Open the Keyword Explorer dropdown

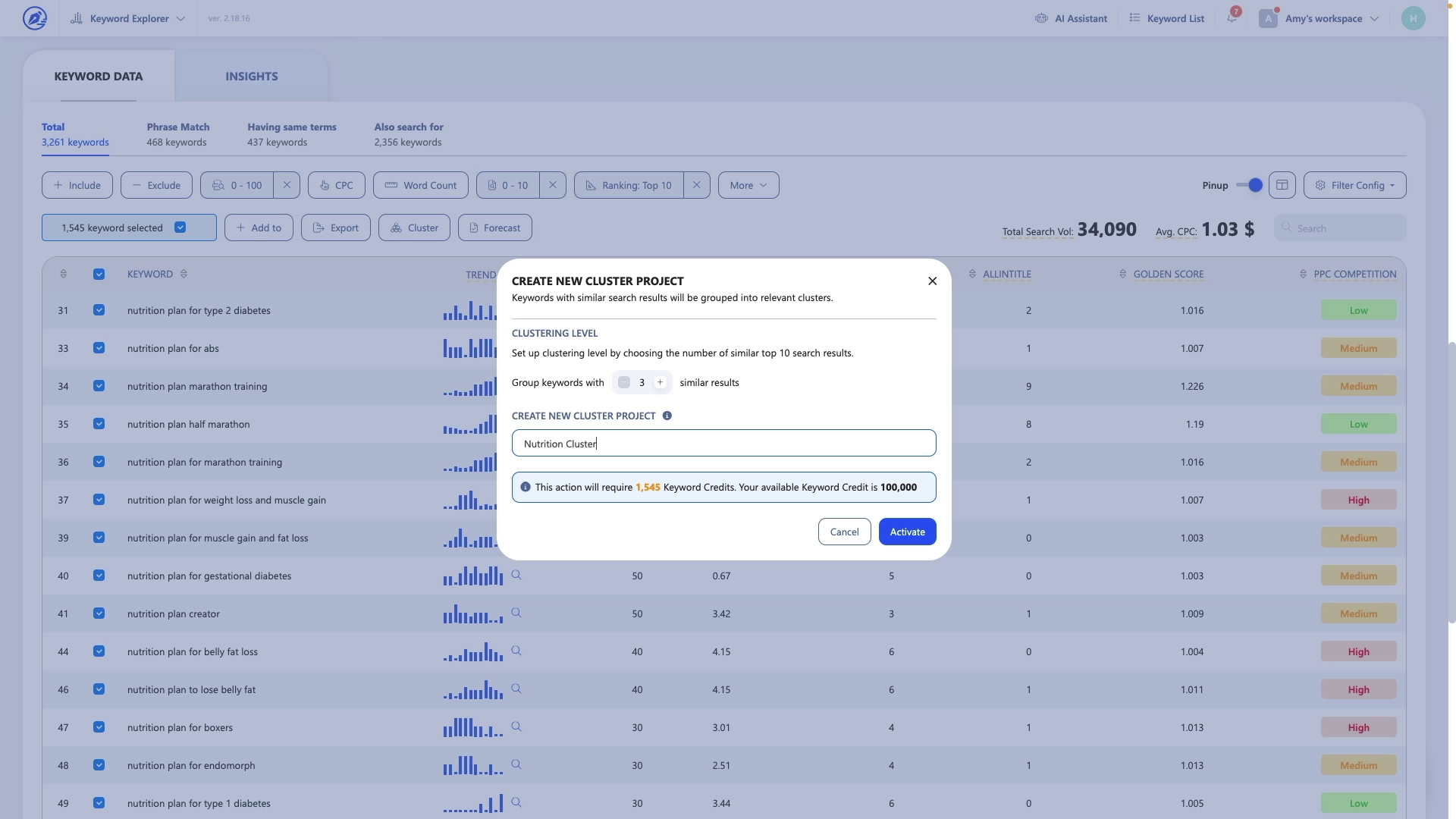click(127, 18)
